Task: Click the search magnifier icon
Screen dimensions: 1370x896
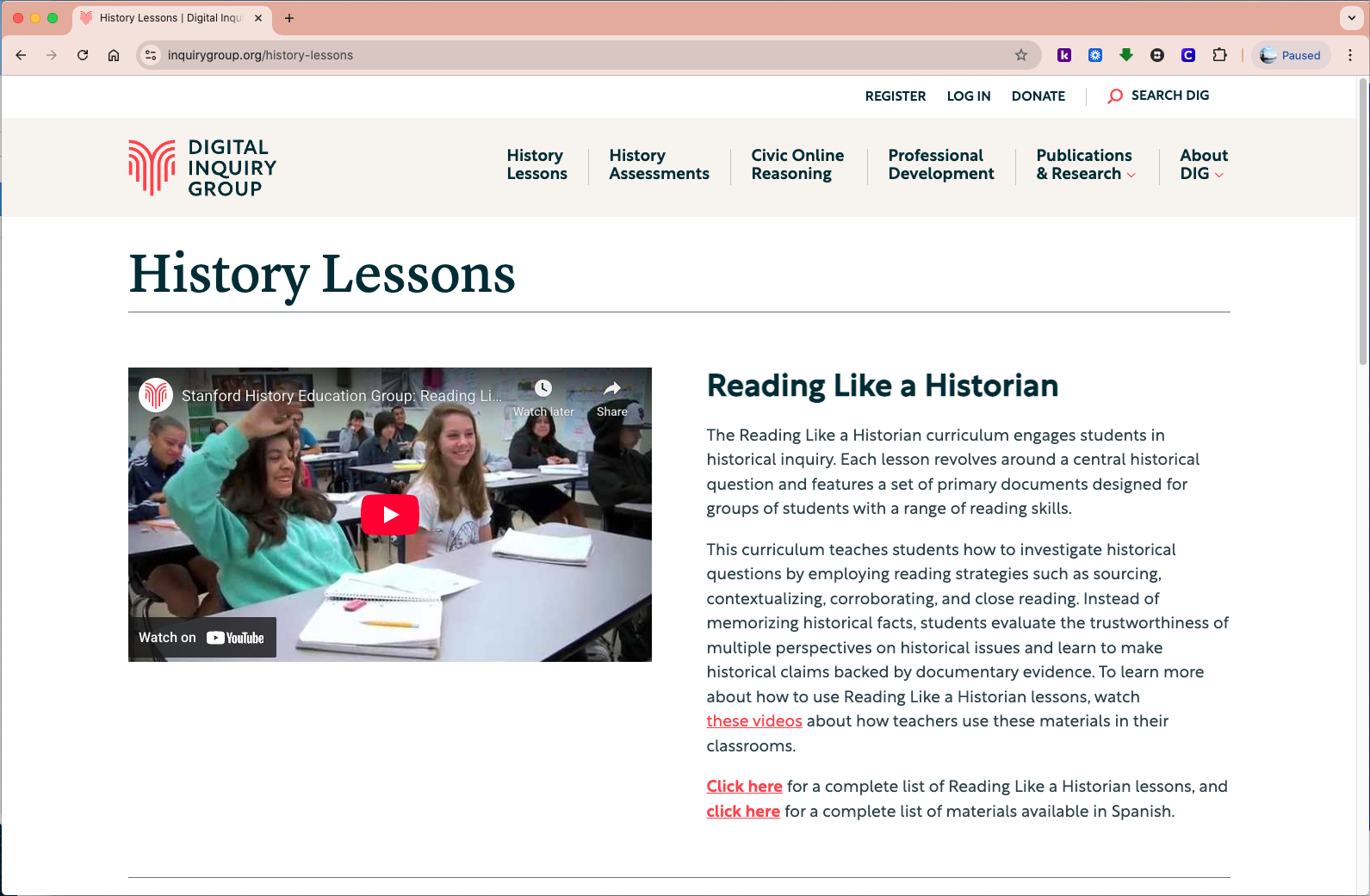Action: (1115, 96)
